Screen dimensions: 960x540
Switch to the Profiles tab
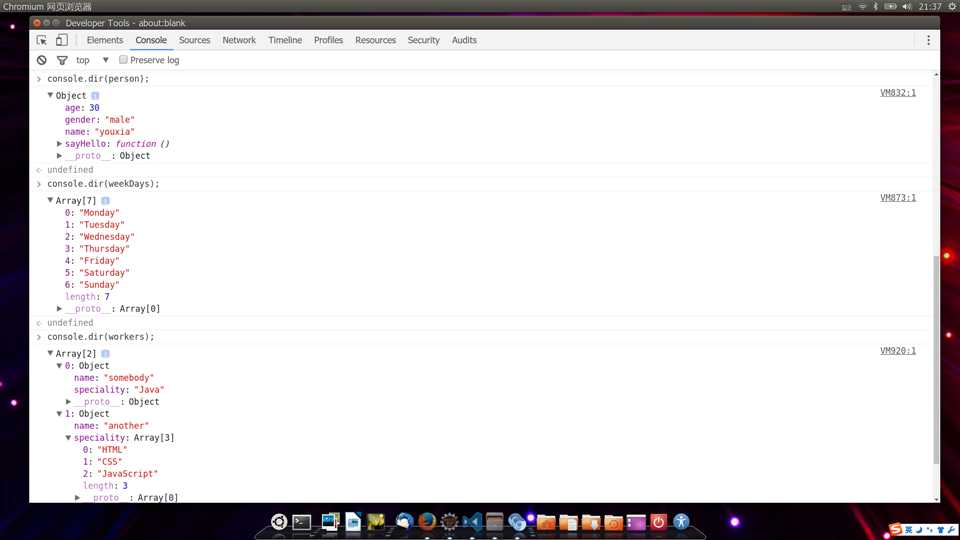point(328,40)
